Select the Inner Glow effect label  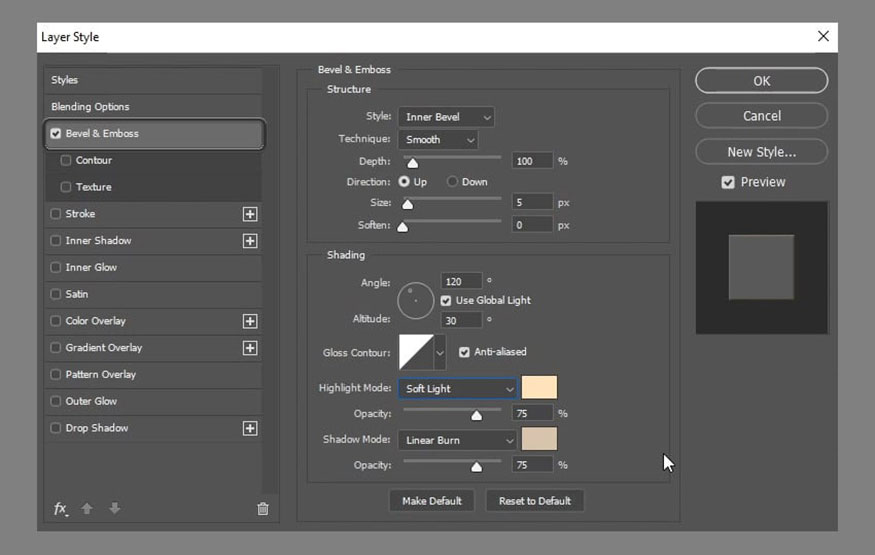pyautogui.click(x=92, y=267)
